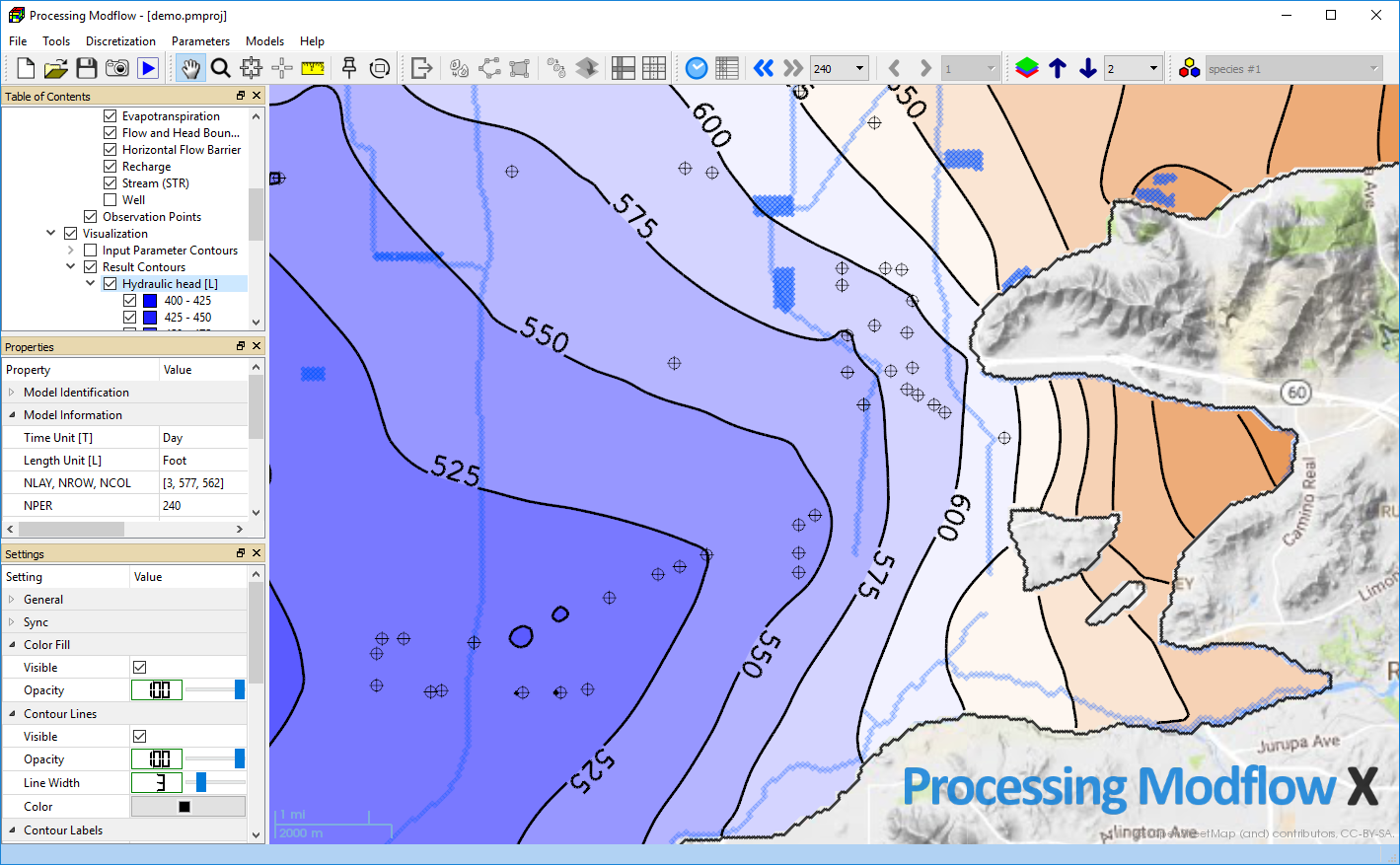Select the crosshair tool
Image resolution: width=1400 pixels, height=865 pixels.
pos(282,68)
